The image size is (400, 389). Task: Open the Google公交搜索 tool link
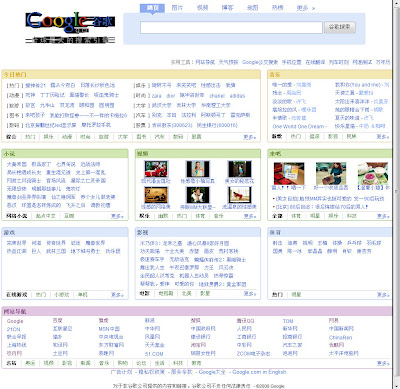pos(260,62)
